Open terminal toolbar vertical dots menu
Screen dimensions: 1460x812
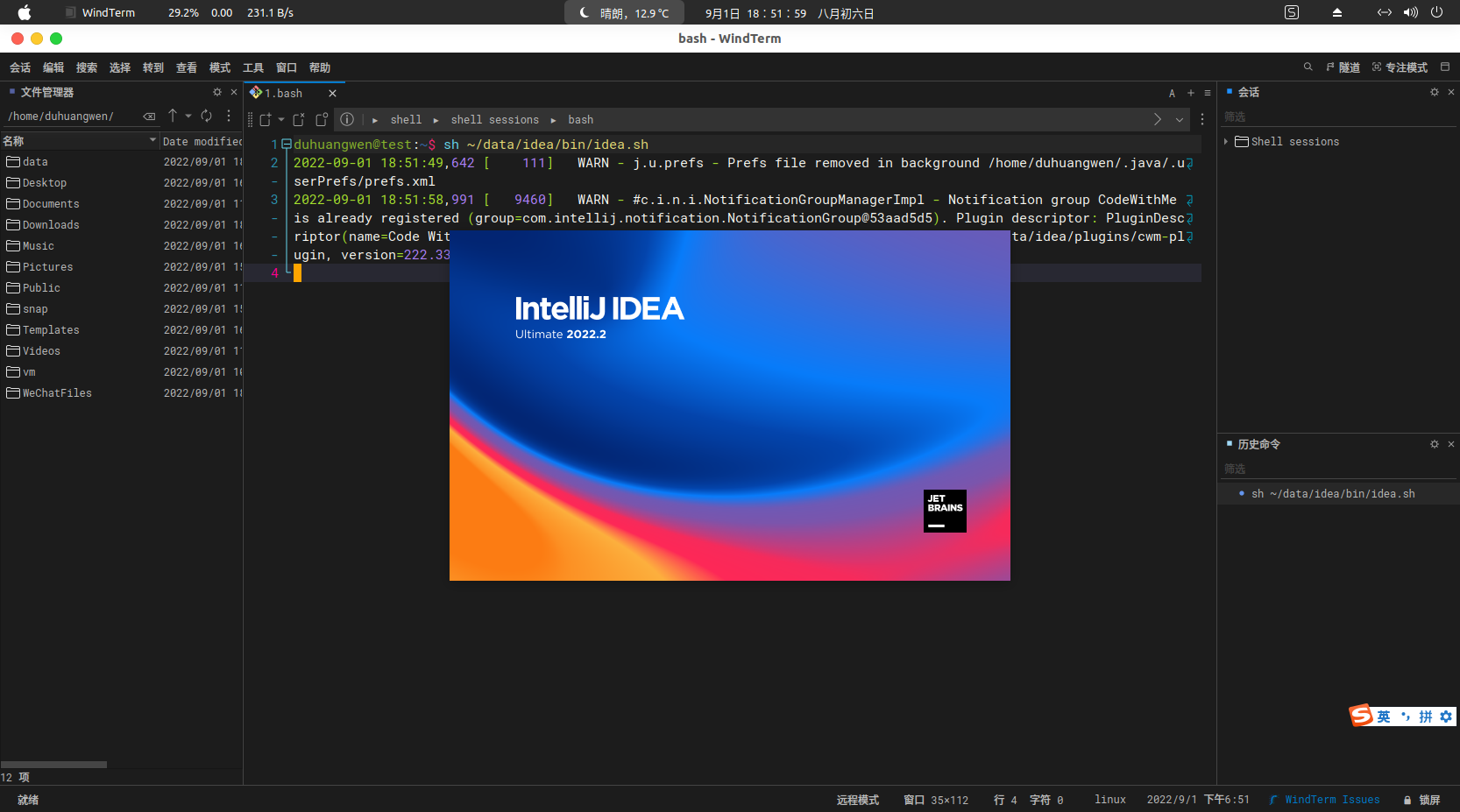(x=1202, y=119)
